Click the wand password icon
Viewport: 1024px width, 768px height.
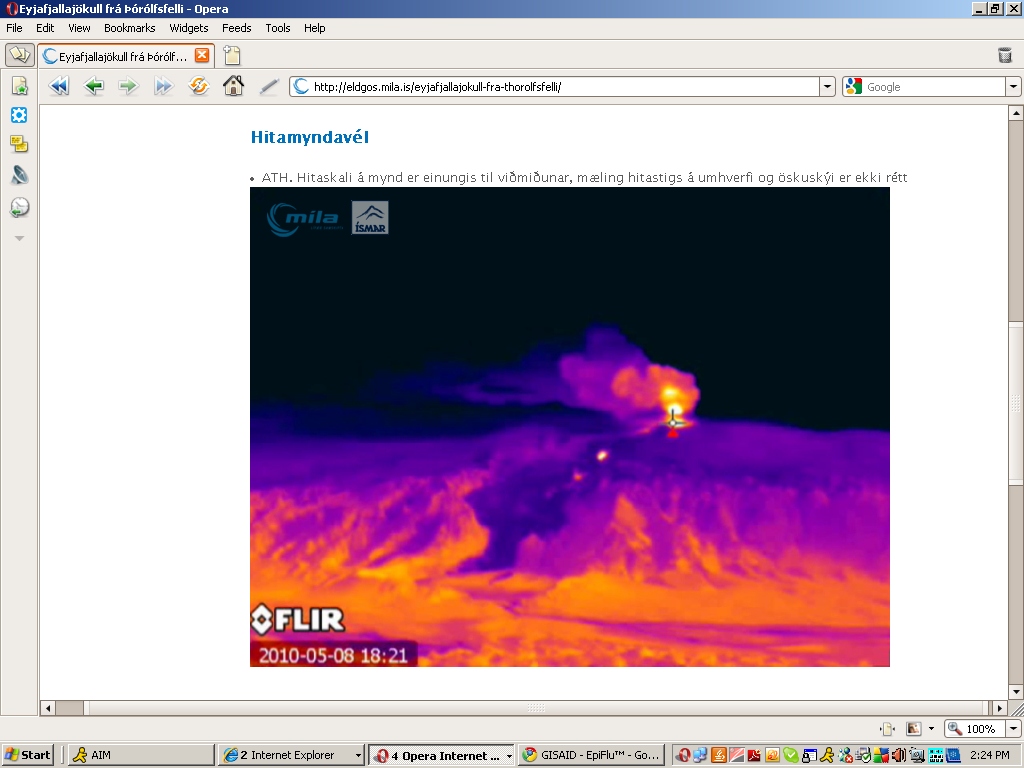(268, 86)
